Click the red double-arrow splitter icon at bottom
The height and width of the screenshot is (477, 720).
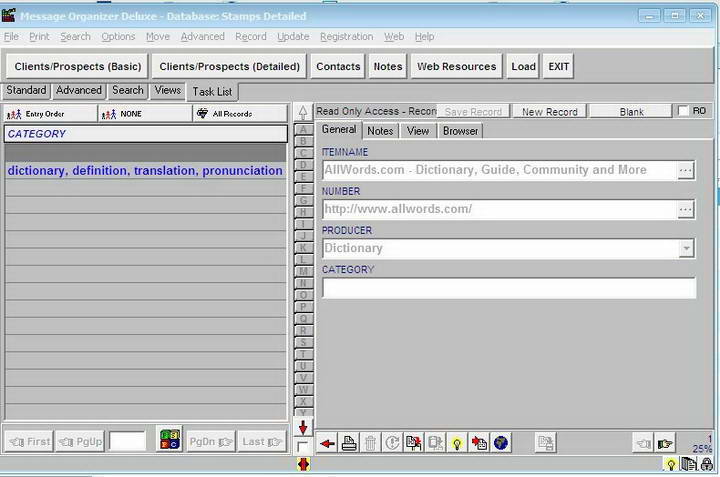point(304,465)
